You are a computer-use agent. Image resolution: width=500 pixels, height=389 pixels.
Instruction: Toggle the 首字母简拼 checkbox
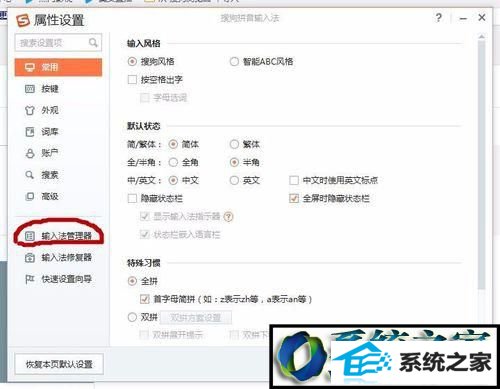(144, 299)
